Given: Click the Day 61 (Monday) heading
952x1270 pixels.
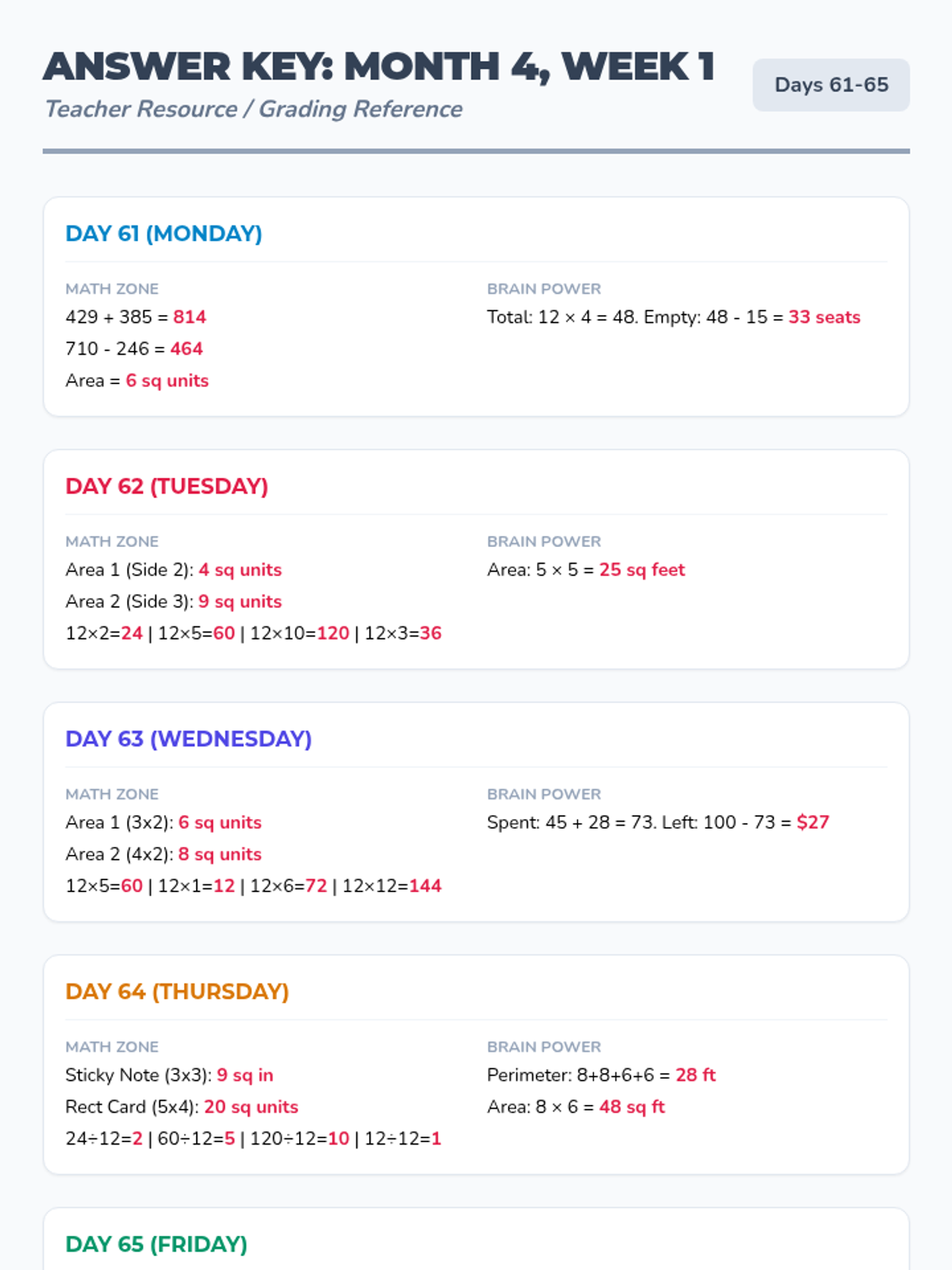Looking at the screenshot, I should point(163,233).
